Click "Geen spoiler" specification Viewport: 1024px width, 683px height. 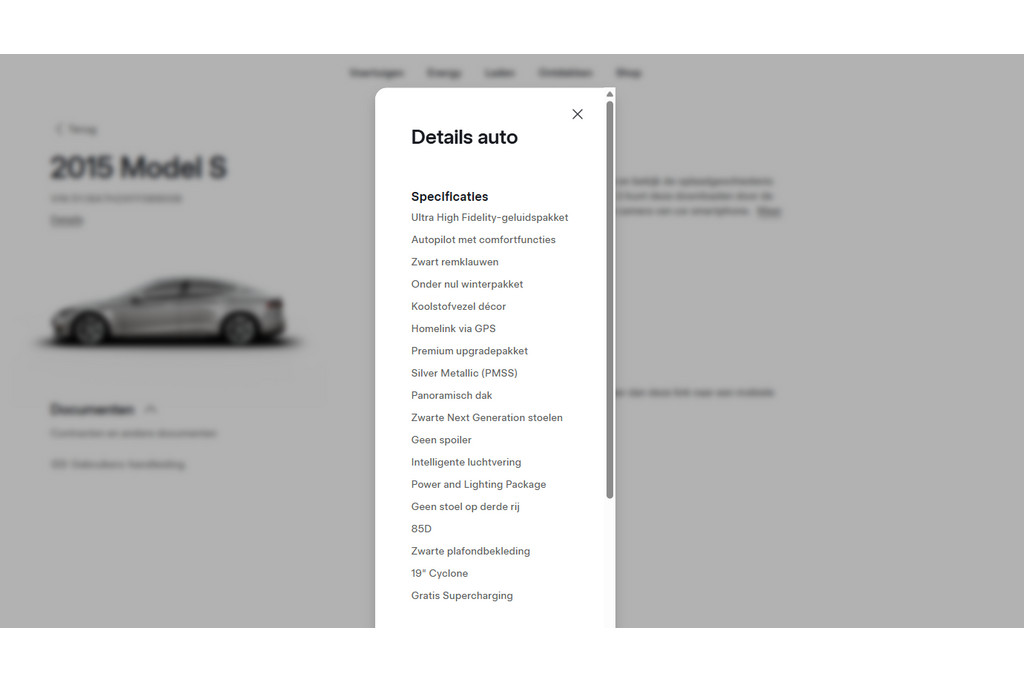click(441, 439)
